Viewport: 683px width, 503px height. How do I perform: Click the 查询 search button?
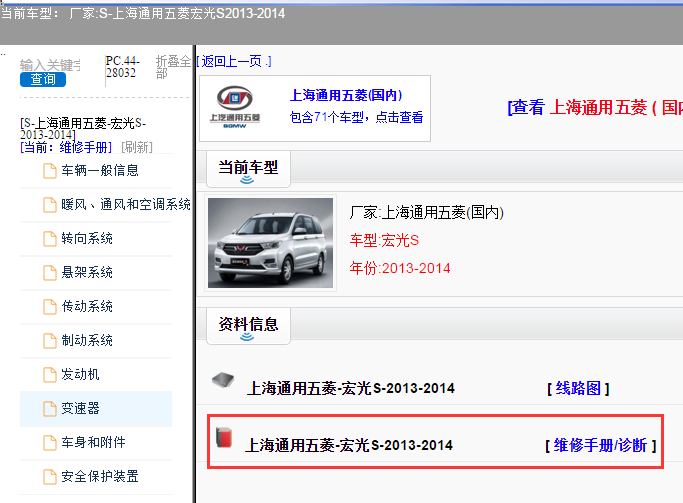pos(43,79)
